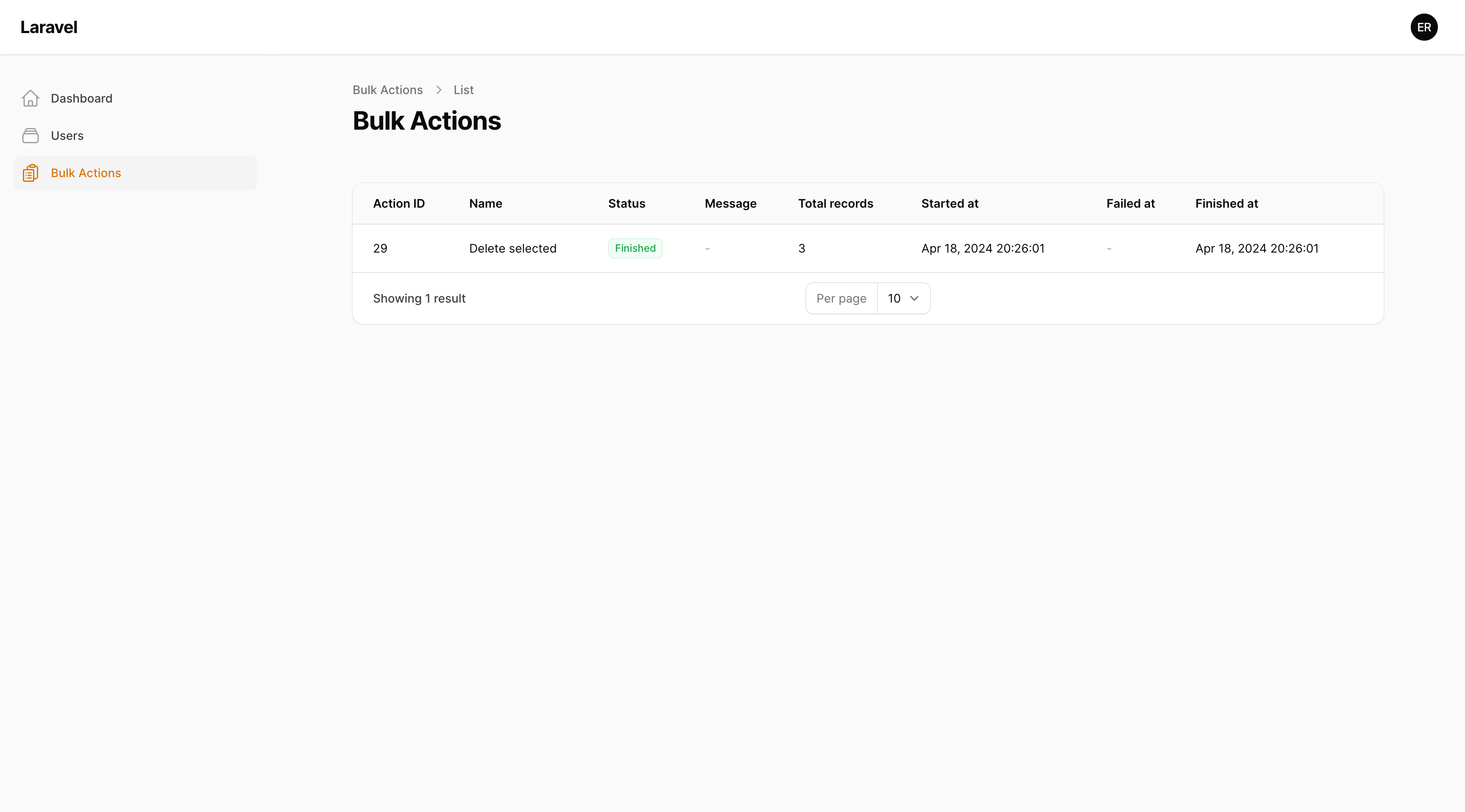Click the Laravel logo
The image size is (1465, 812).
48,27
